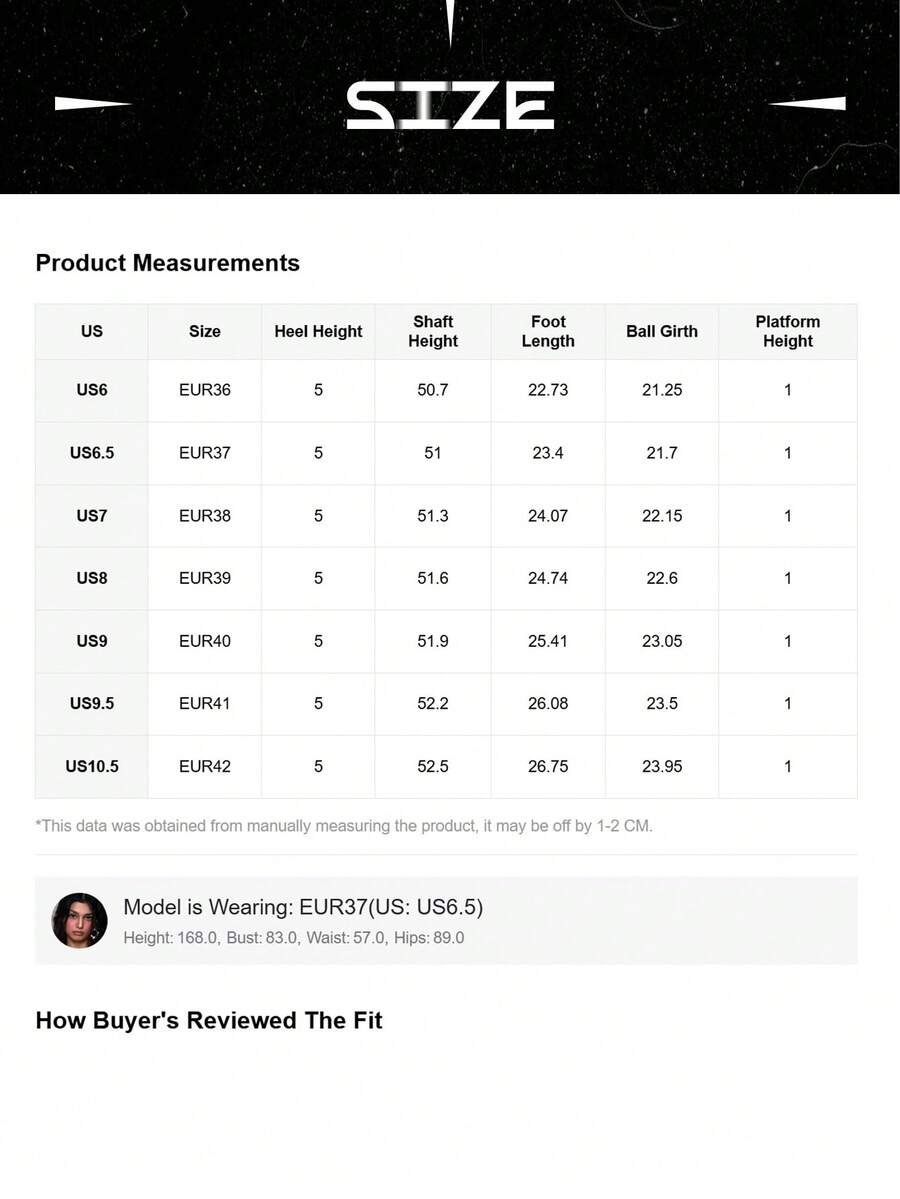Click the US6.5 row label
900x1199 pixels.
click(92, 453)
